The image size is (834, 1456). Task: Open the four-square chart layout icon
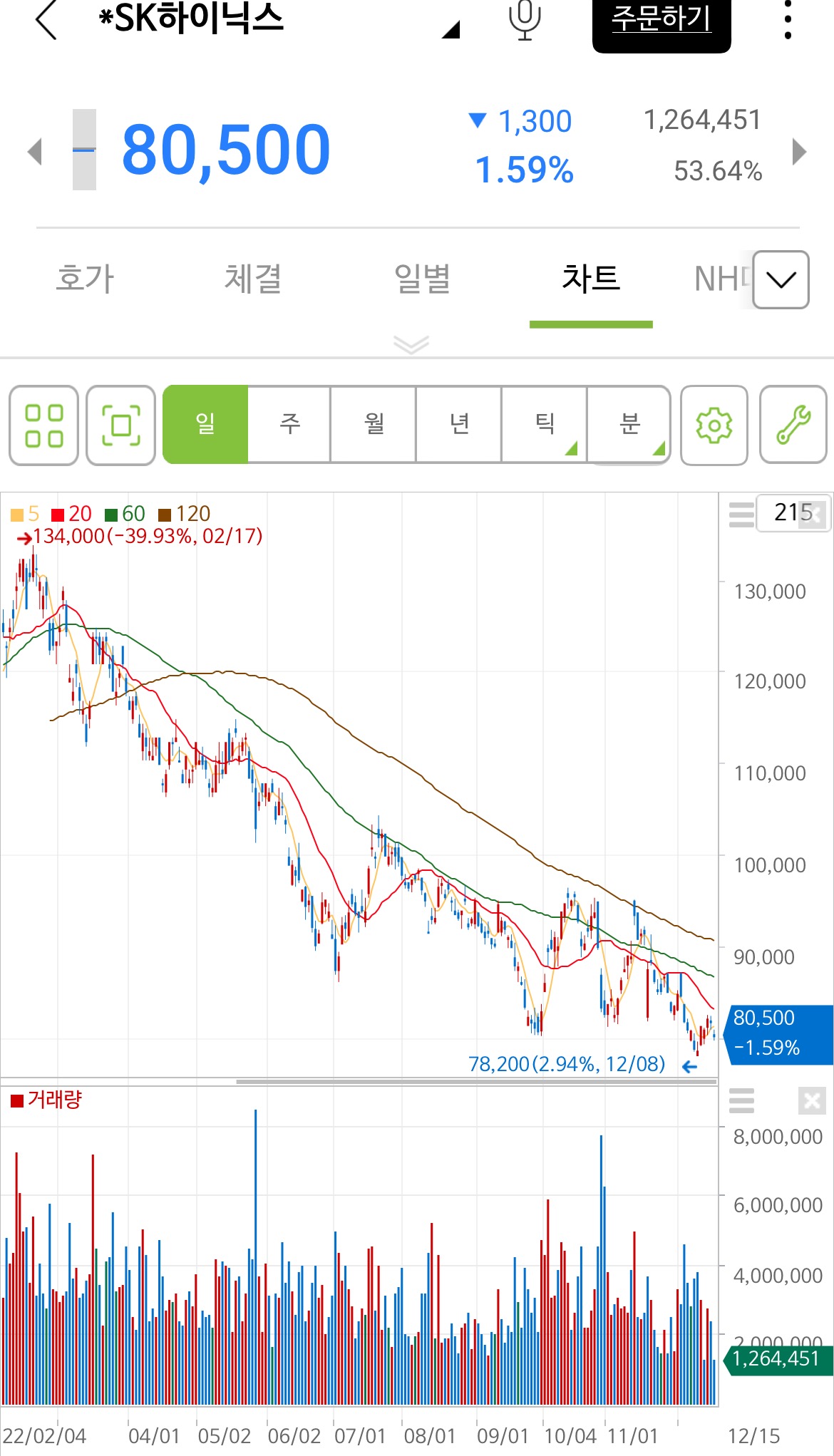click(43, 425)
